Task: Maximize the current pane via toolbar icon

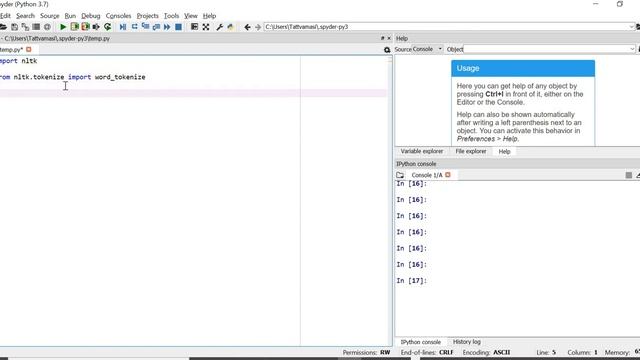Action: click(x=194, y=27)
